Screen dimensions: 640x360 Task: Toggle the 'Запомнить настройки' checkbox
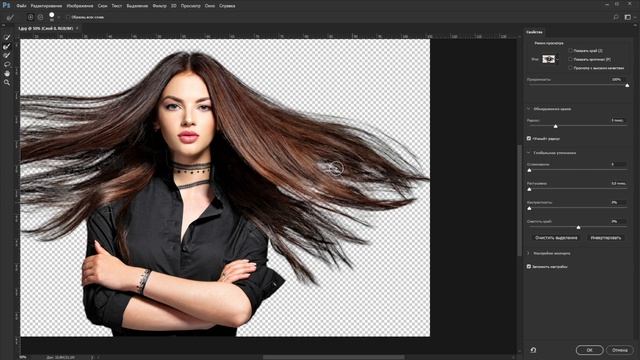[x=529, y=266]
